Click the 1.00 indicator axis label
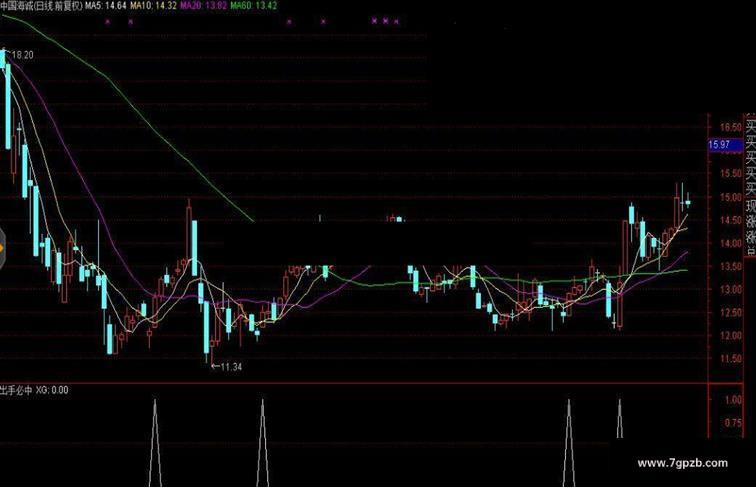Viewport: 756px width, 487px height. [733, 400]
